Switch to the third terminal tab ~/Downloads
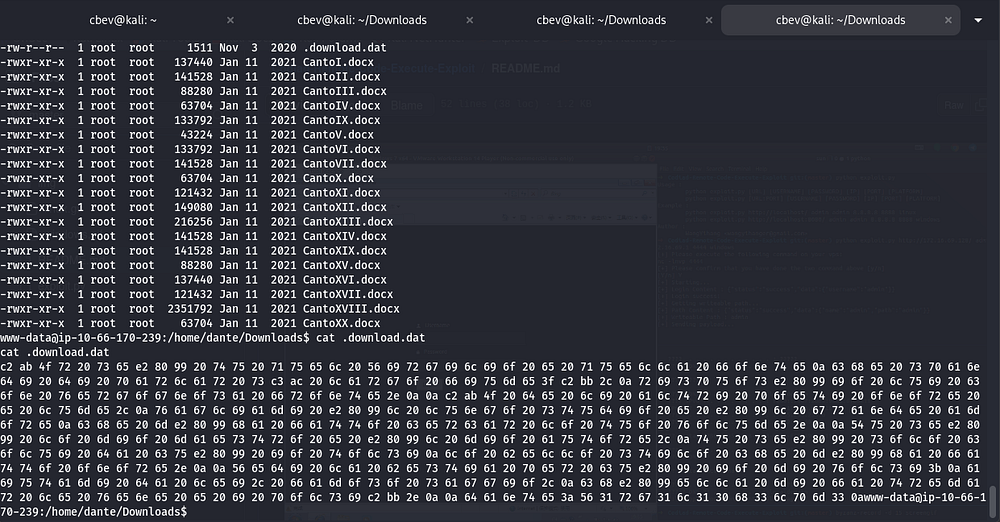Viewport: 1000px width, 522px height. pos(601,20)
